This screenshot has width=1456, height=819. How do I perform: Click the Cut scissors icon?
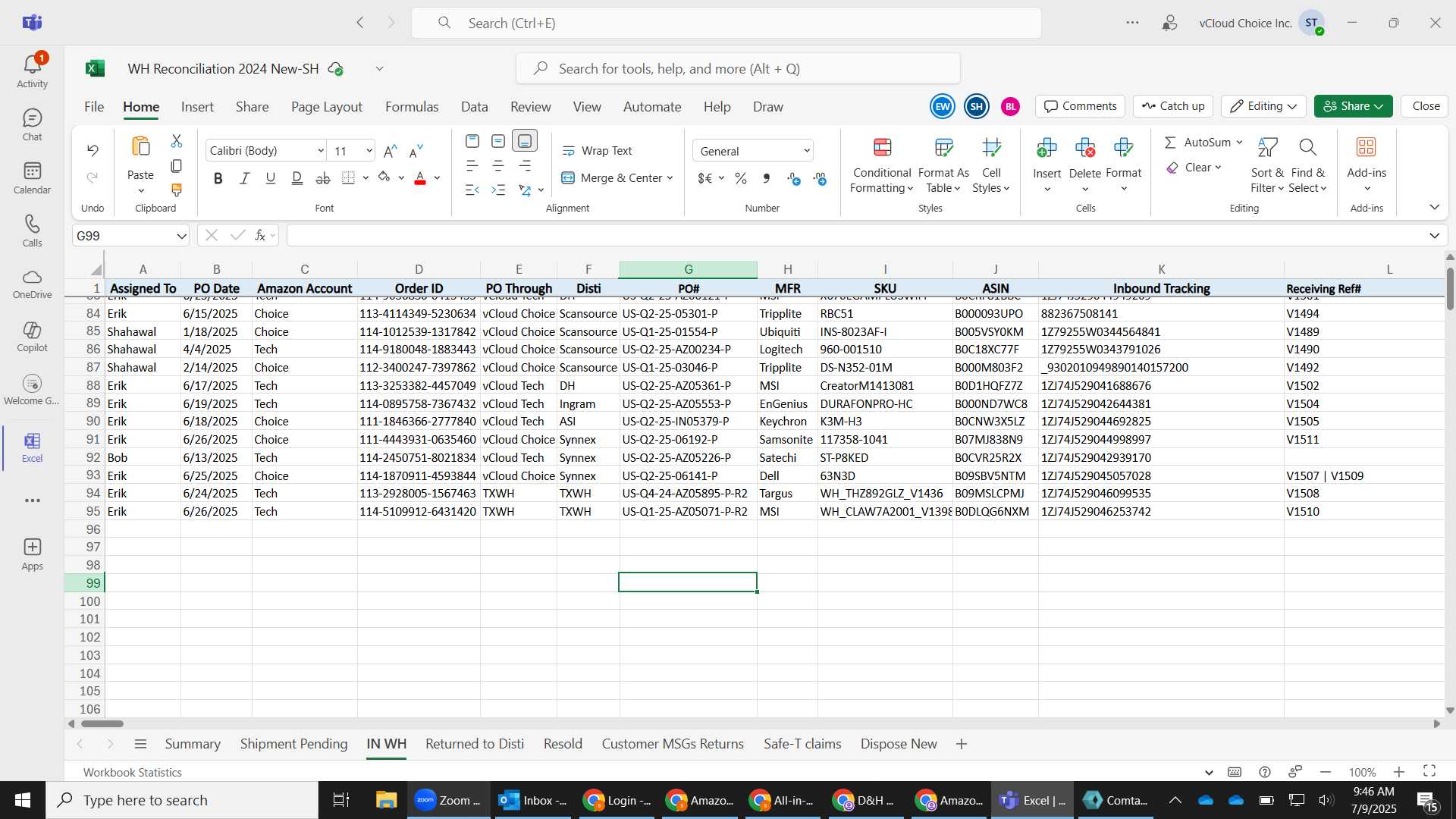click(x=177, y=141)
